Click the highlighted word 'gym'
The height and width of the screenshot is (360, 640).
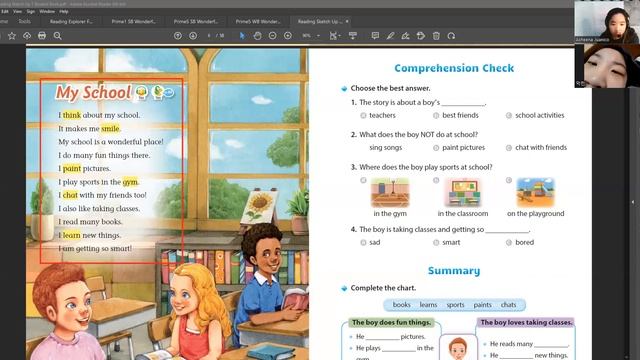pyautogui.click(x=130, y=182)
